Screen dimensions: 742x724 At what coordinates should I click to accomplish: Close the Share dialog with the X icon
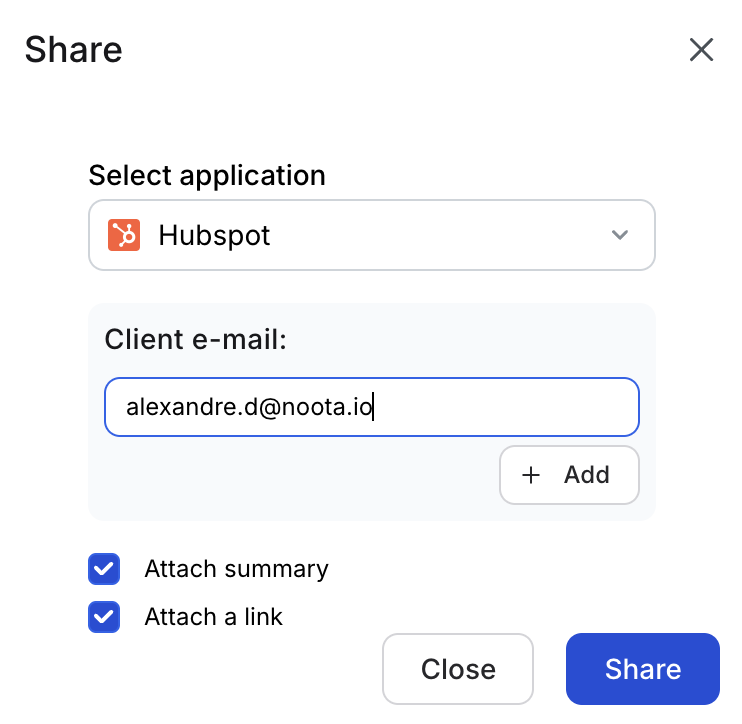[x=701, y=50]
